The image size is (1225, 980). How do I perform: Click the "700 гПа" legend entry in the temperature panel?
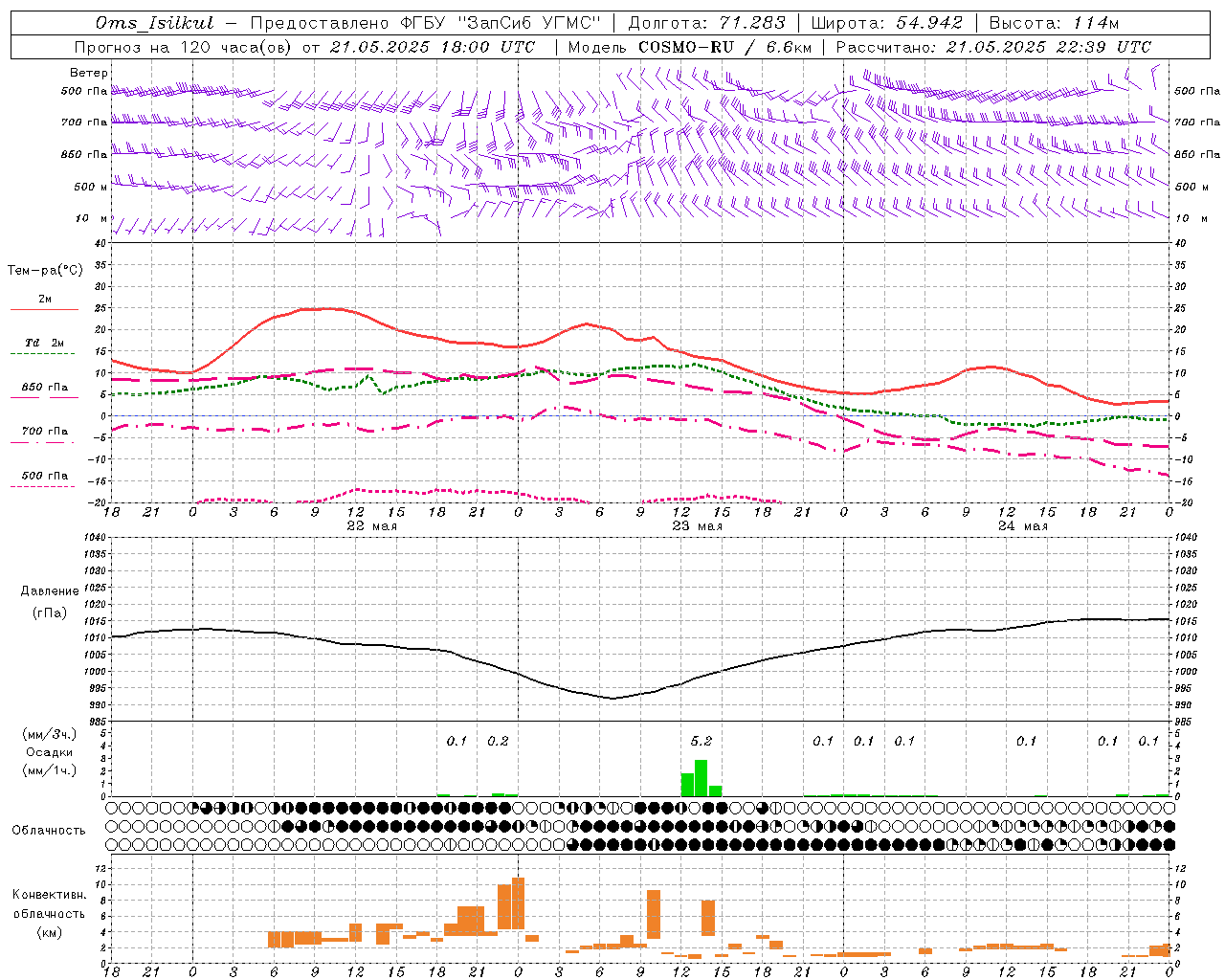[x=45, y=431]
